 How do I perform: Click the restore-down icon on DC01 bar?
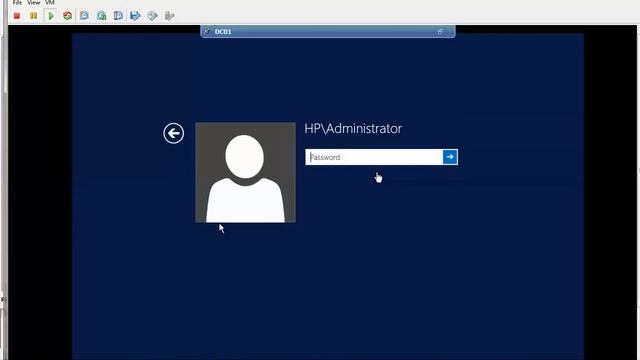tap(440, 31)
